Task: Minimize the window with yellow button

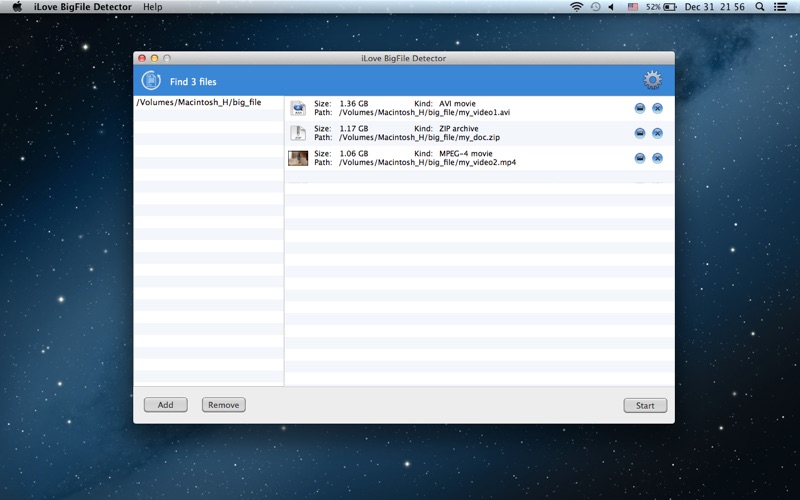Action: coord(154,58)
